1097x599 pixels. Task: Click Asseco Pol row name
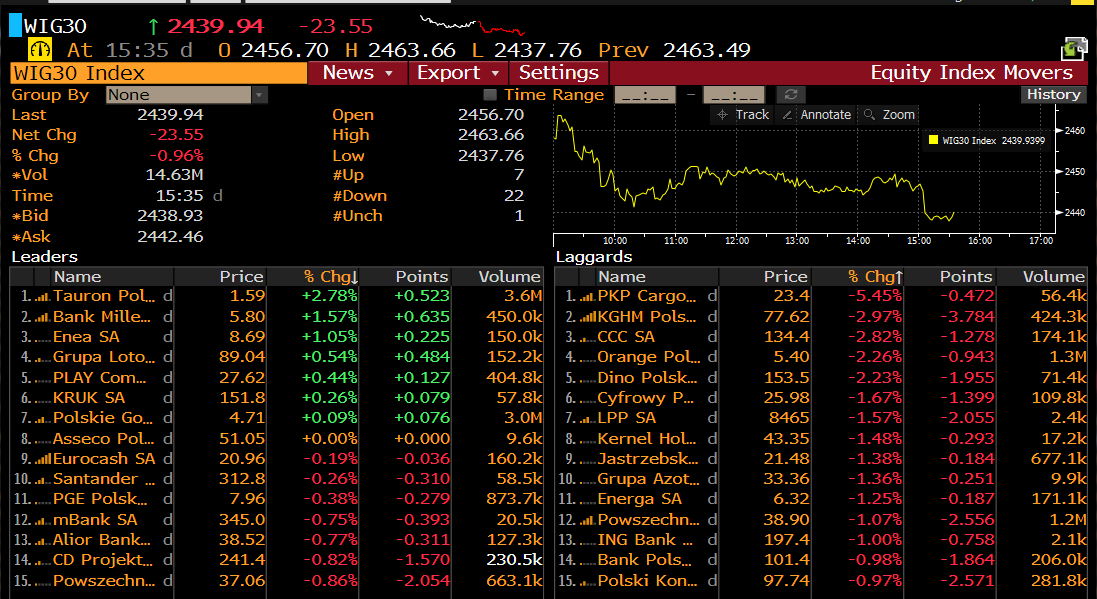pyautogui.click(x=104, y=439)
